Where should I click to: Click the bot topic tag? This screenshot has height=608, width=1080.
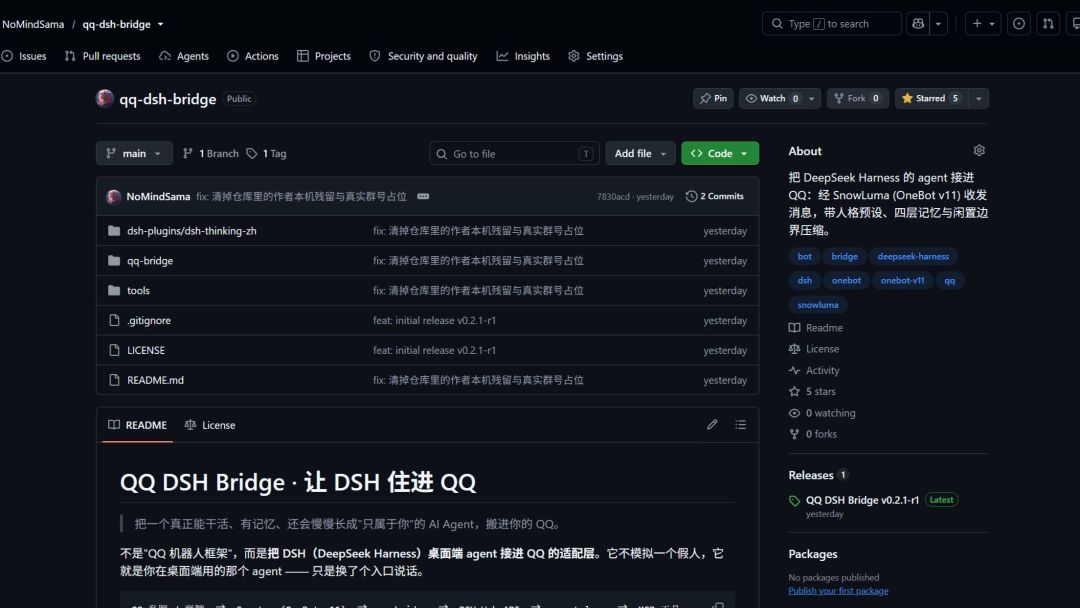[x=804, y=256]
